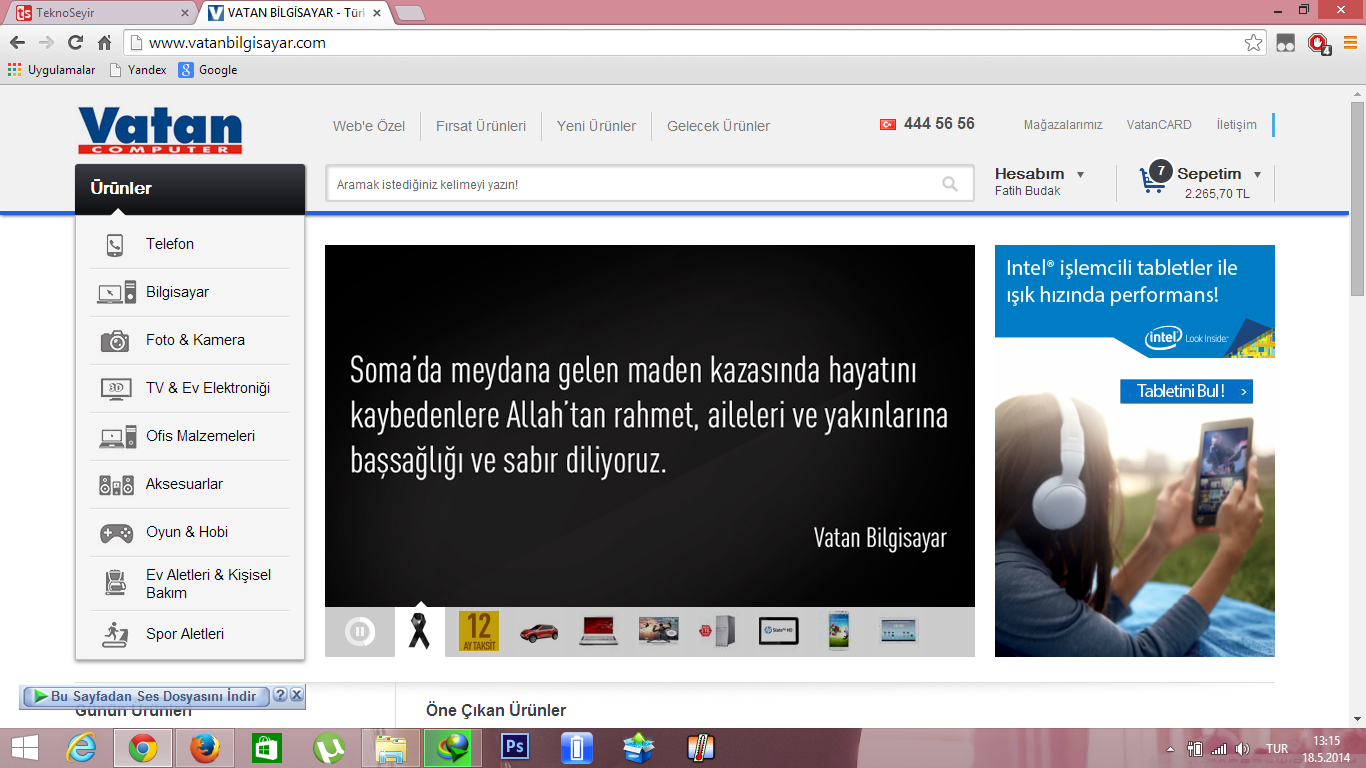Open a new browser tab
This screenshot has width=1366, height=768.
[x=410, y=13]
